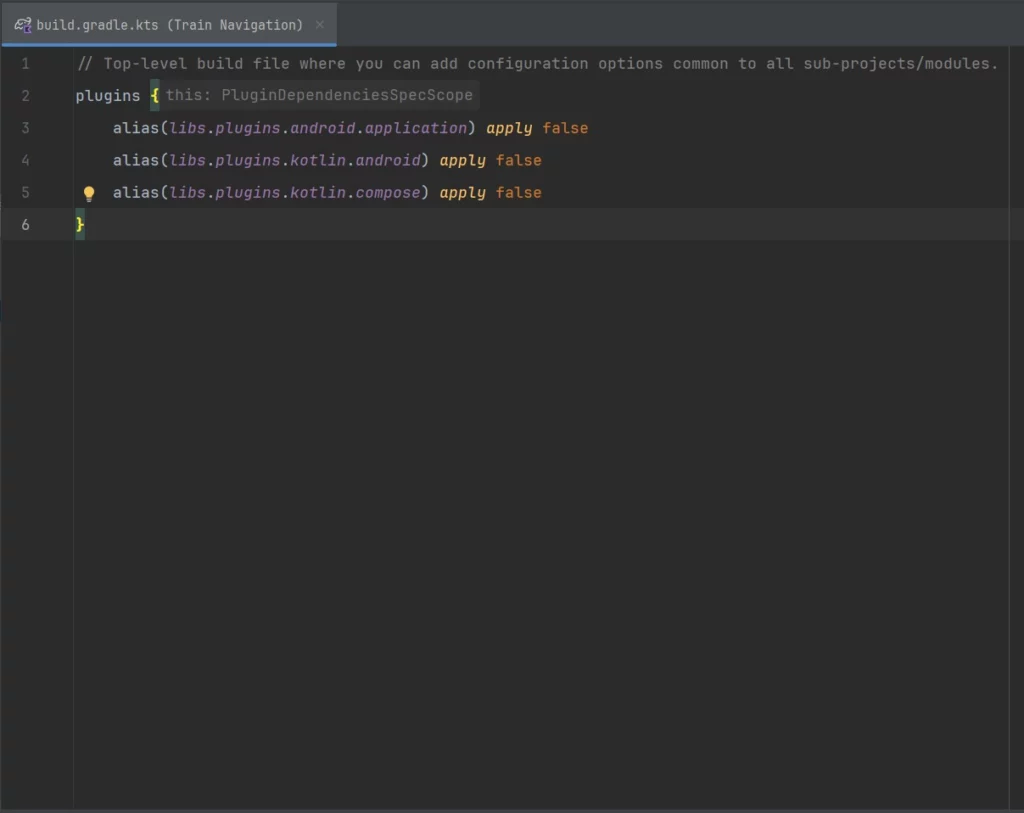Click the closing brace on line 6
This screenshot has height=813, width=1024.
click(x=80, y=225)
